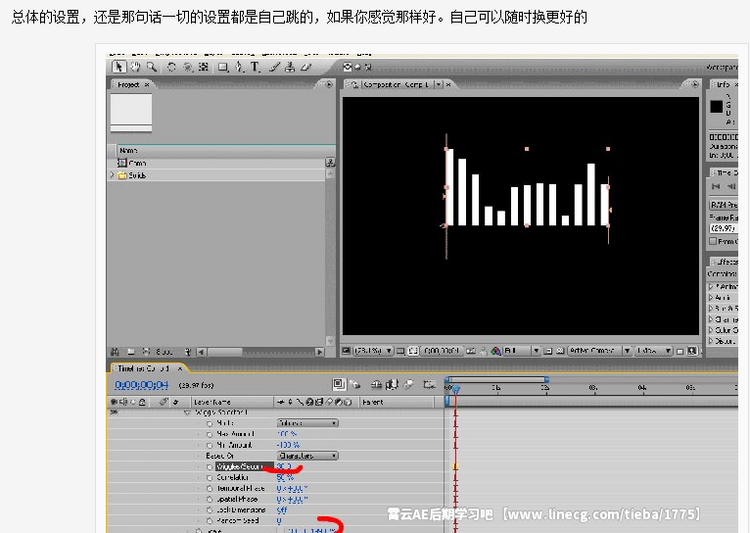This screenshot has width=750, height=533.
Task: Open Composition panel flyout menu arrow
Action: click(695, 84)
